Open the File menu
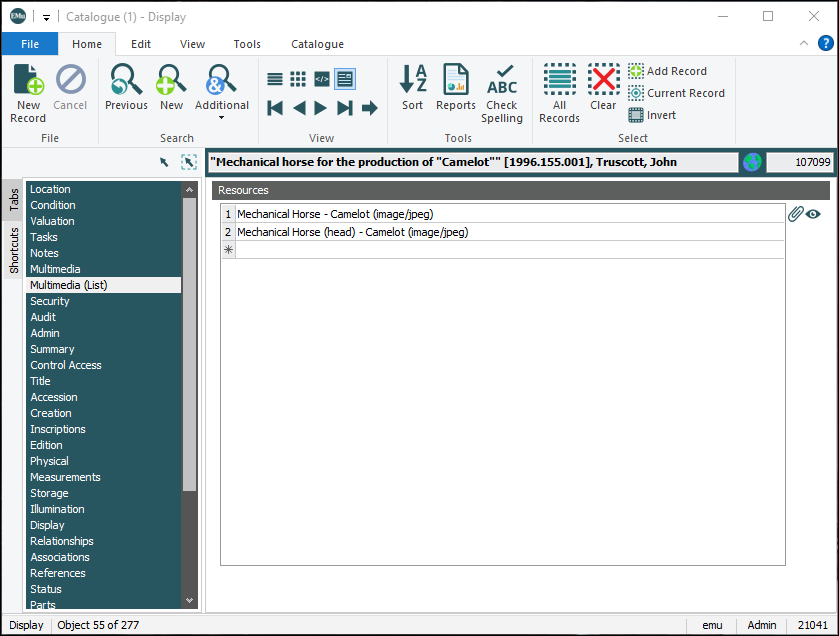 [29, 44]
